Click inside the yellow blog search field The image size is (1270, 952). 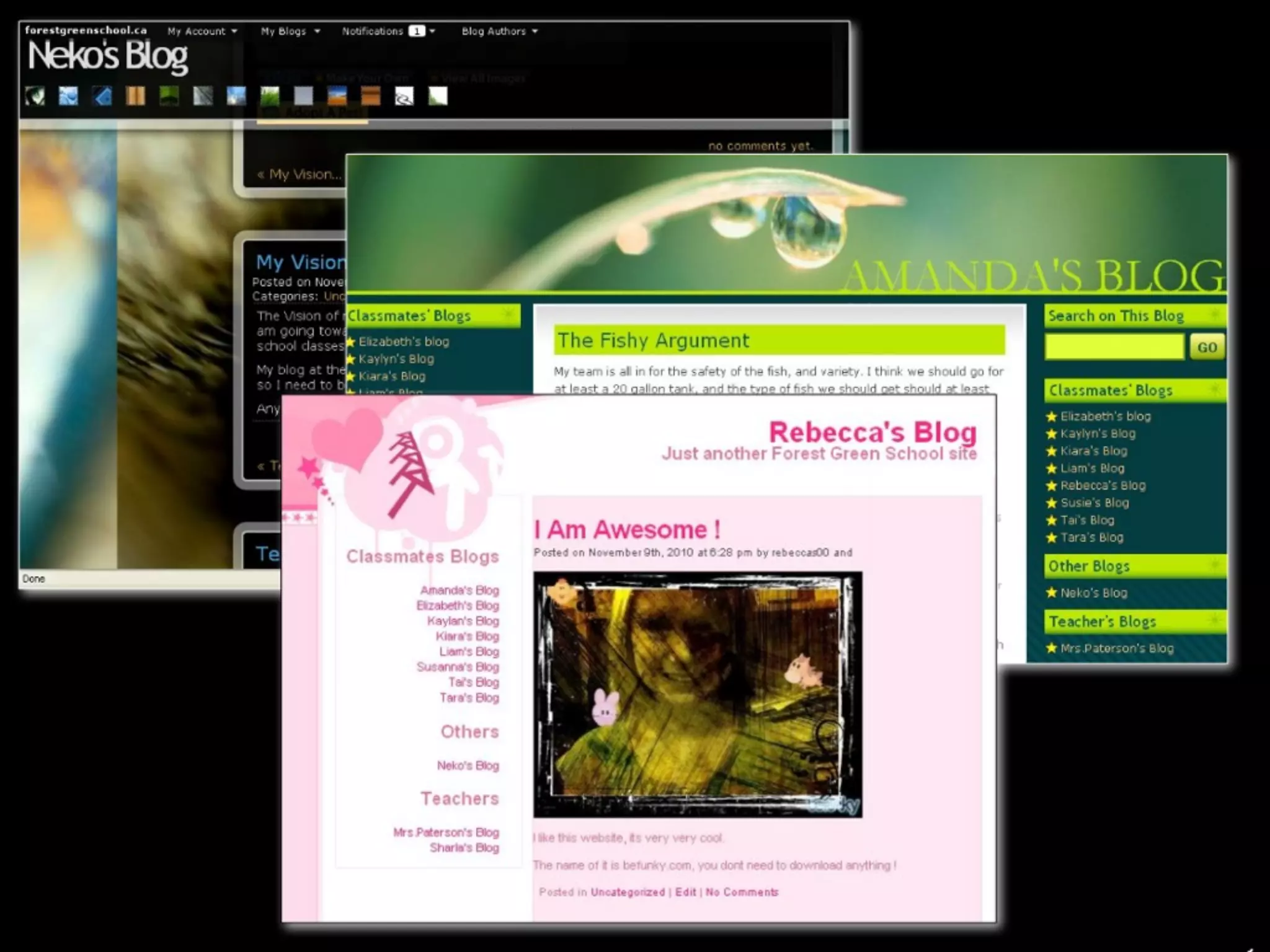tap(1114, 346)
